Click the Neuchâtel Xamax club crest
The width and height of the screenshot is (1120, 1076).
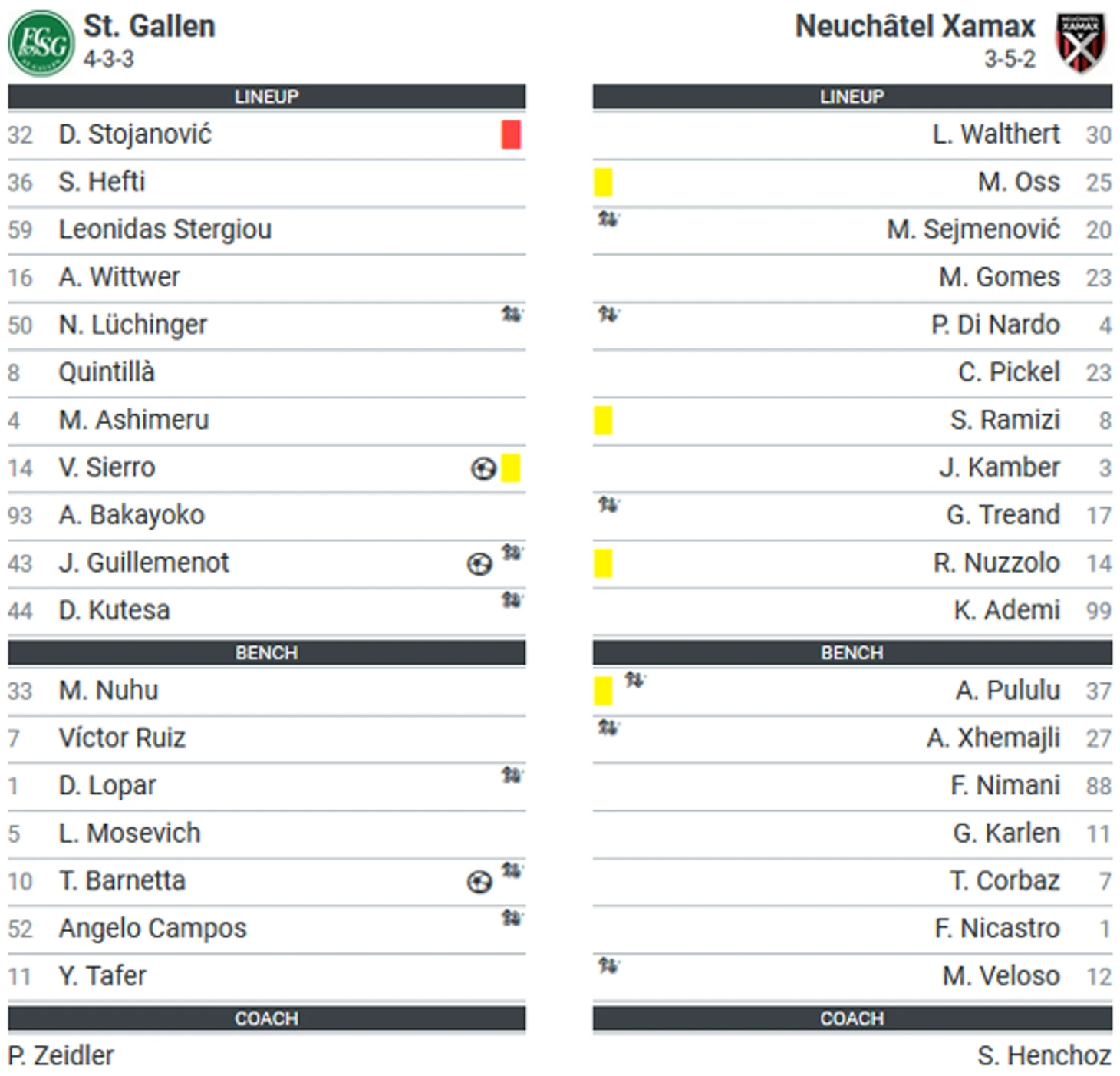point(1080,43)
